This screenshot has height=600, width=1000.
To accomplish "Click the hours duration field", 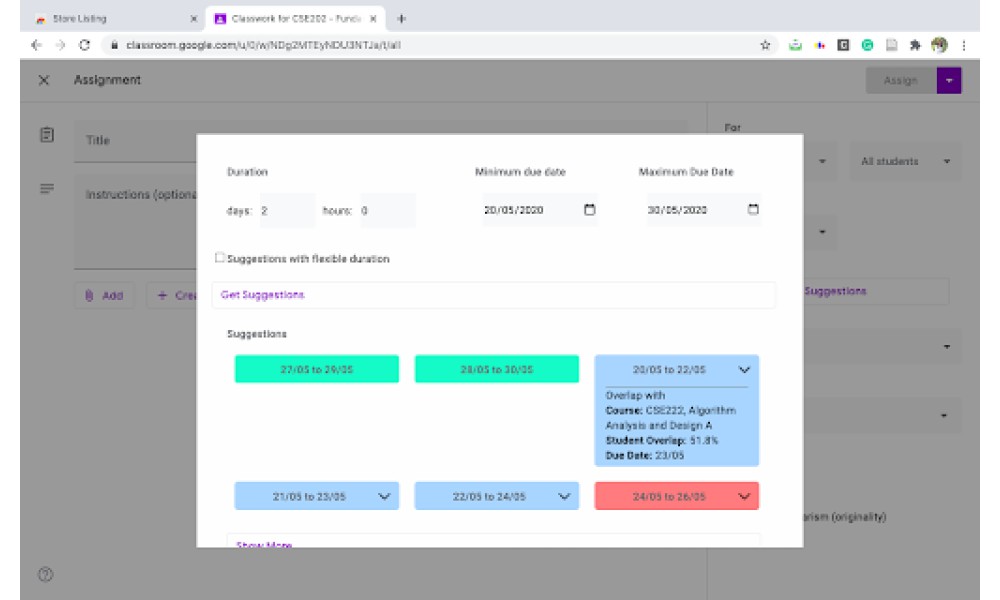I will point(387,210).
